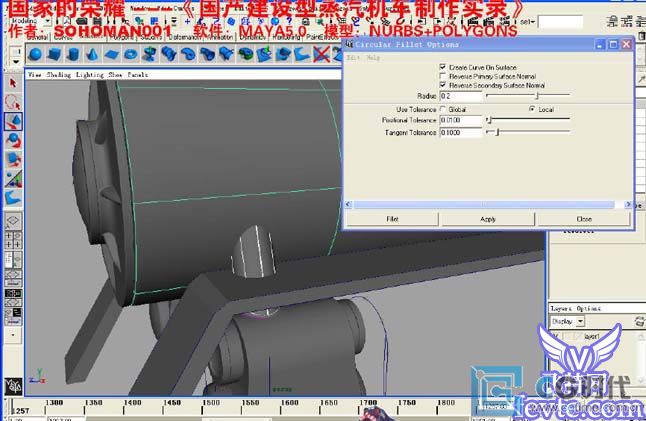Activate the Scale tool in toolbox
Screen dimensions: 646x421
(13, 159)
